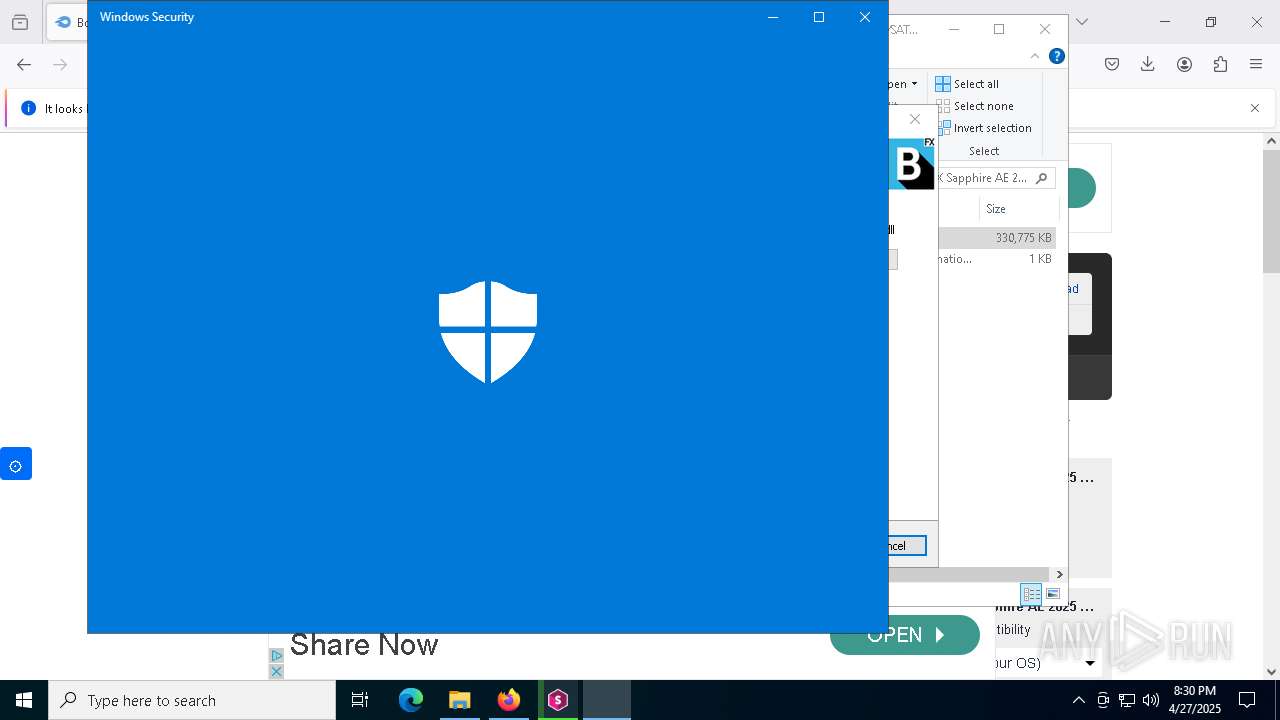Maximize the Windows Security window
The width and height of the screenshot is (1280, 720).
tap(819, 17)
